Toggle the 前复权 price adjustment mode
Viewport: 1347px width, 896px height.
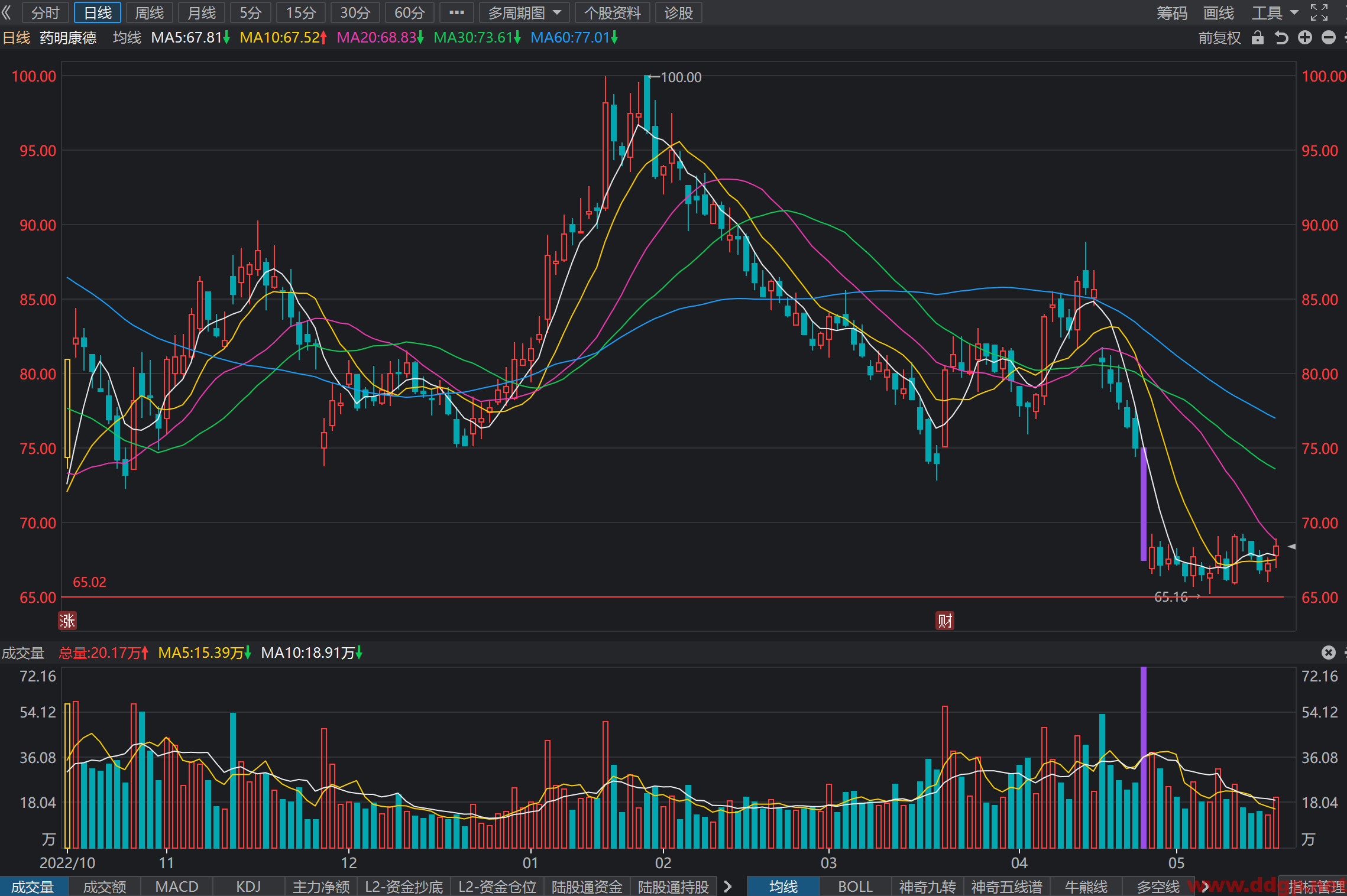pyautogui.click(x=1219, y=38)
